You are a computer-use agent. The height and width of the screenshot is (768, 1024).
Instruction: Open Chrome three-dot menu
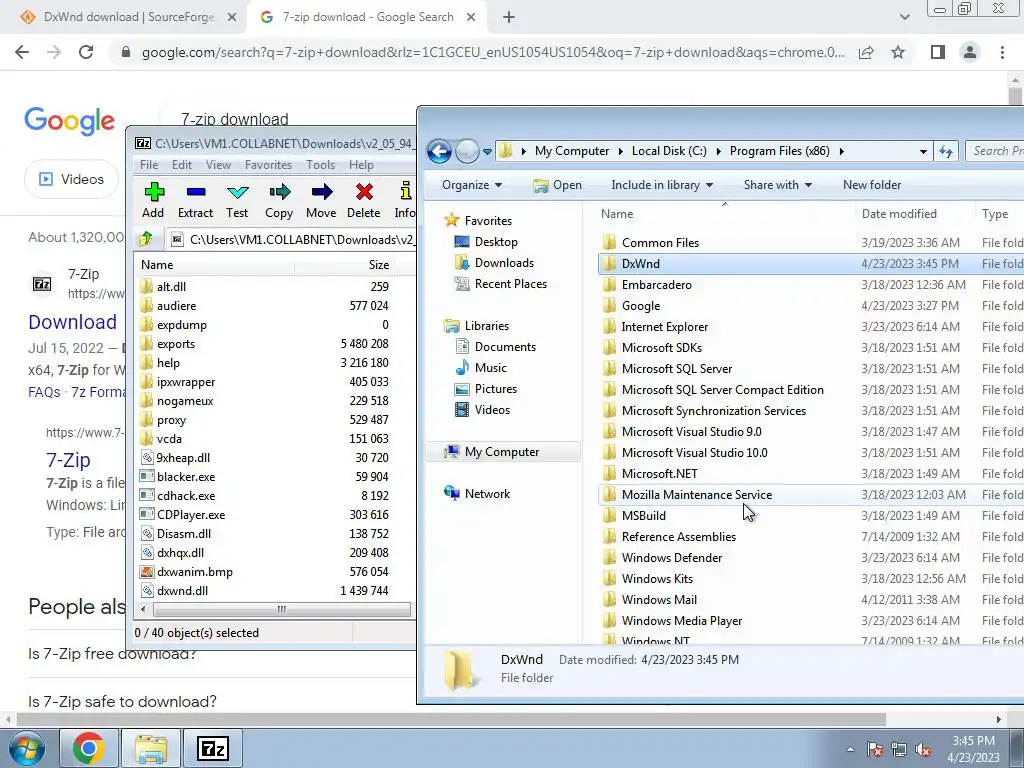[1002, 52]
